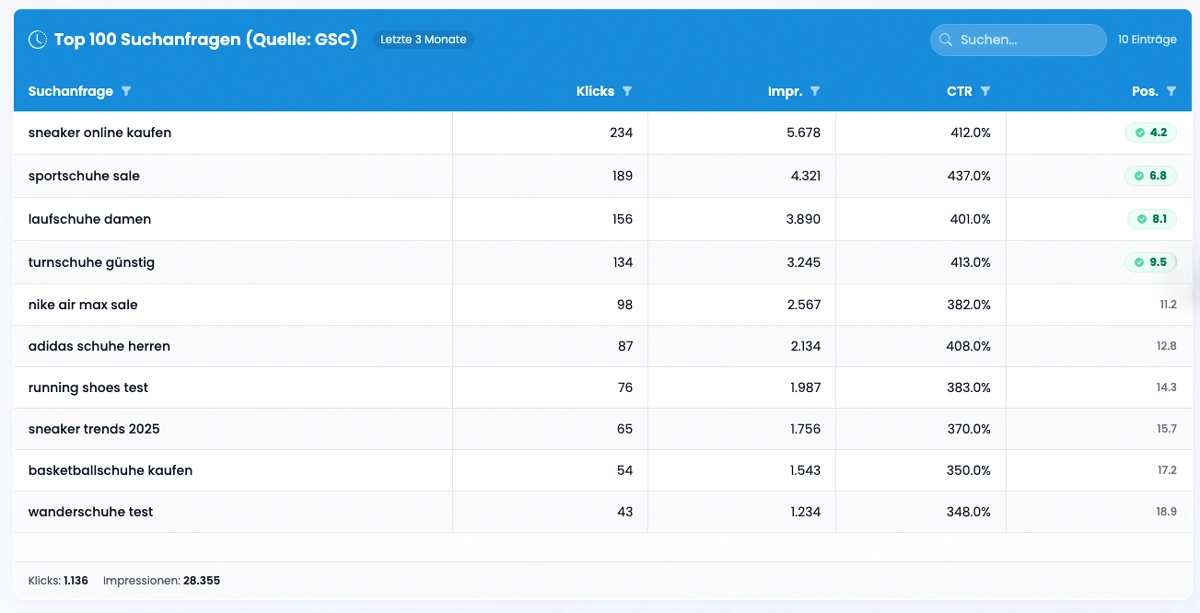1200x613 pixels.
Task: Open the Letzte 3 Monate period selector
Action: pyautogui.click(x=423, y=40)
